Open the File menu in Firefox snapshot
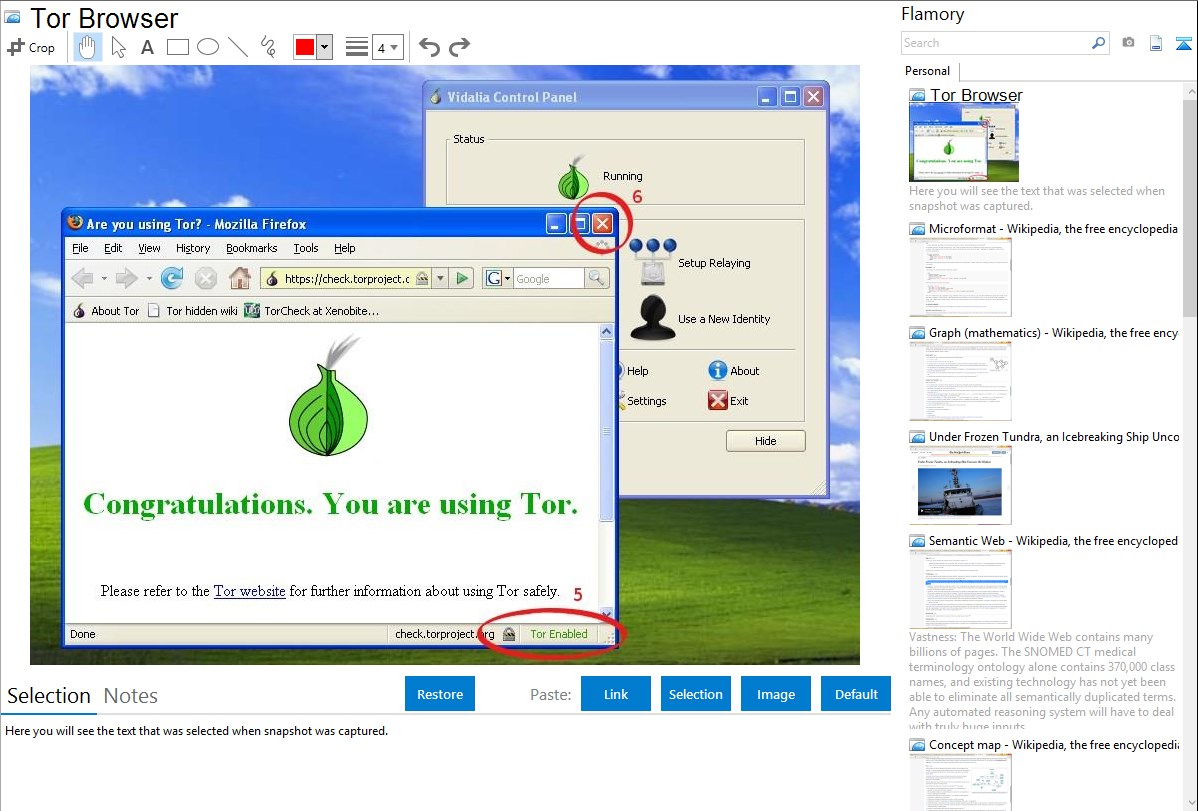 click(80, 248)
